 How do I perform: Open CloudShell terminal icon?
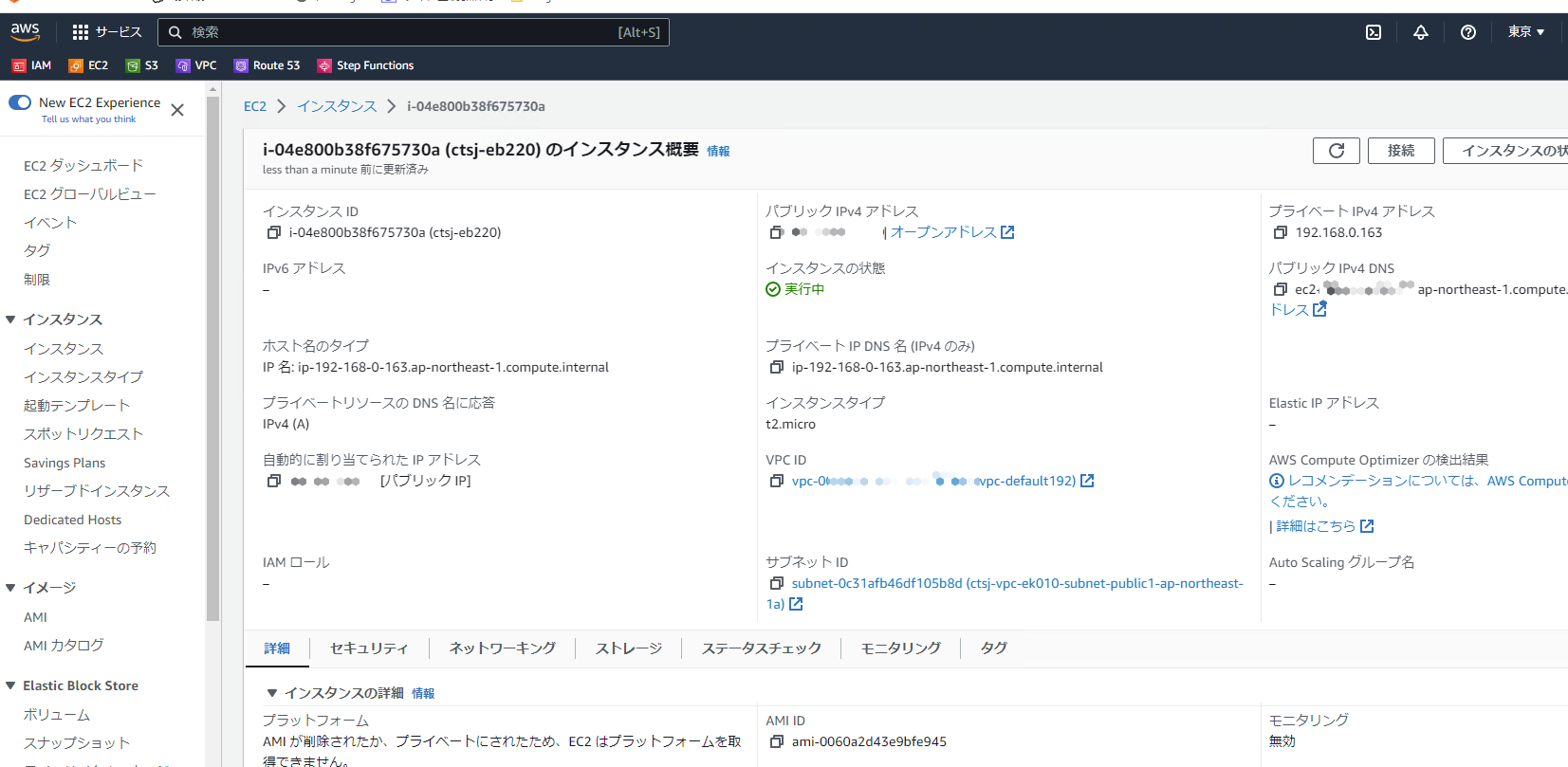click(1374, 32)
